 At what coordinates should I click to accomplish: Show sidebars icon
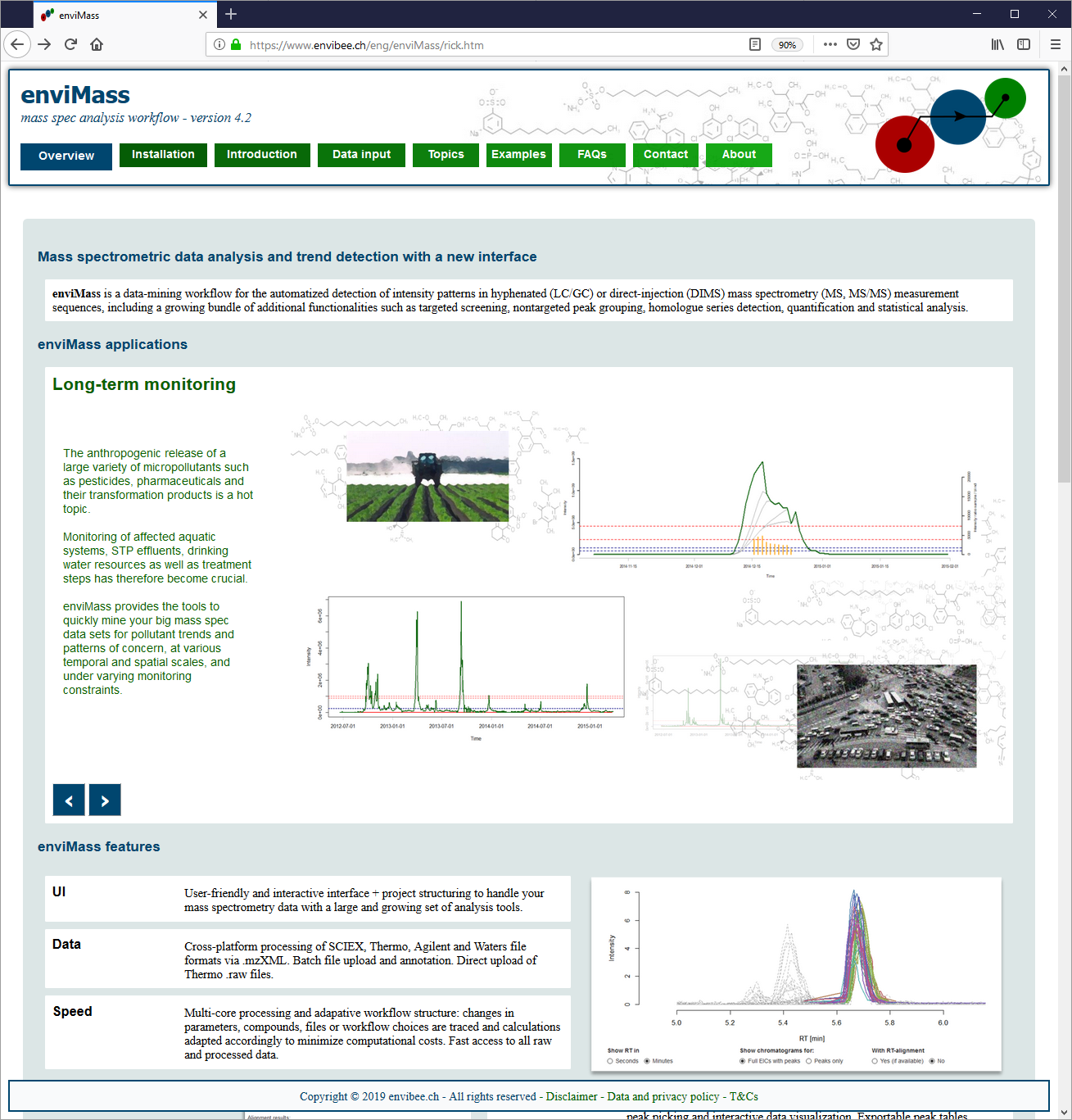coord(1024,45)
